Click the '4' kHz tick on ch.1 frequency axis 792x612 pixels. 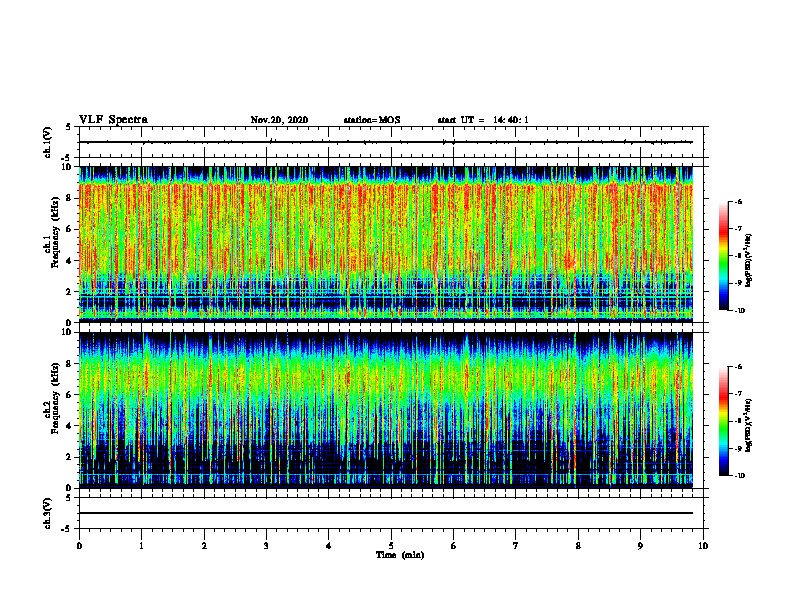pos(70,261)
